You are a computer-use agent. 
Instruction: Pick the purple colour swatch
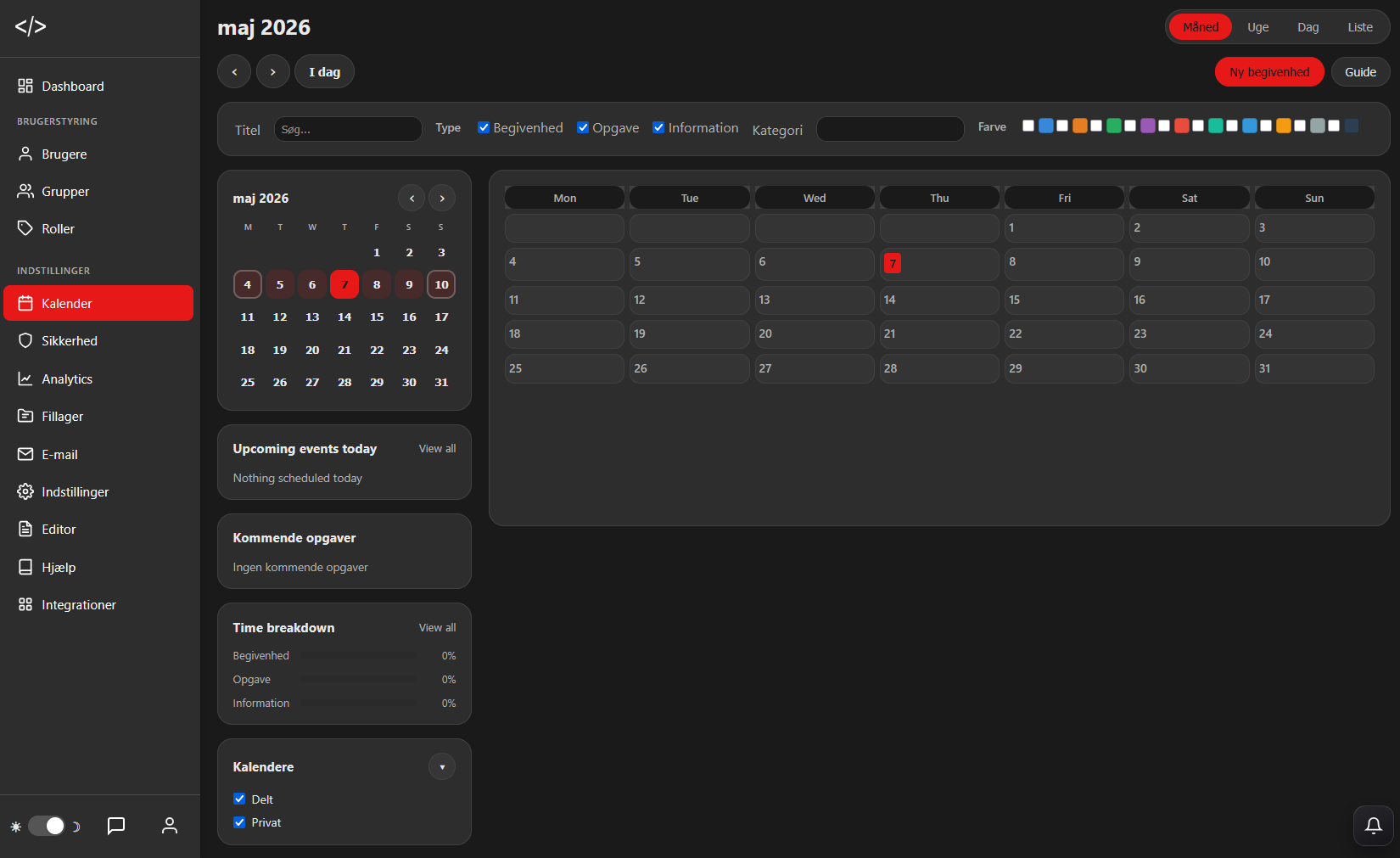[1148, 126]
